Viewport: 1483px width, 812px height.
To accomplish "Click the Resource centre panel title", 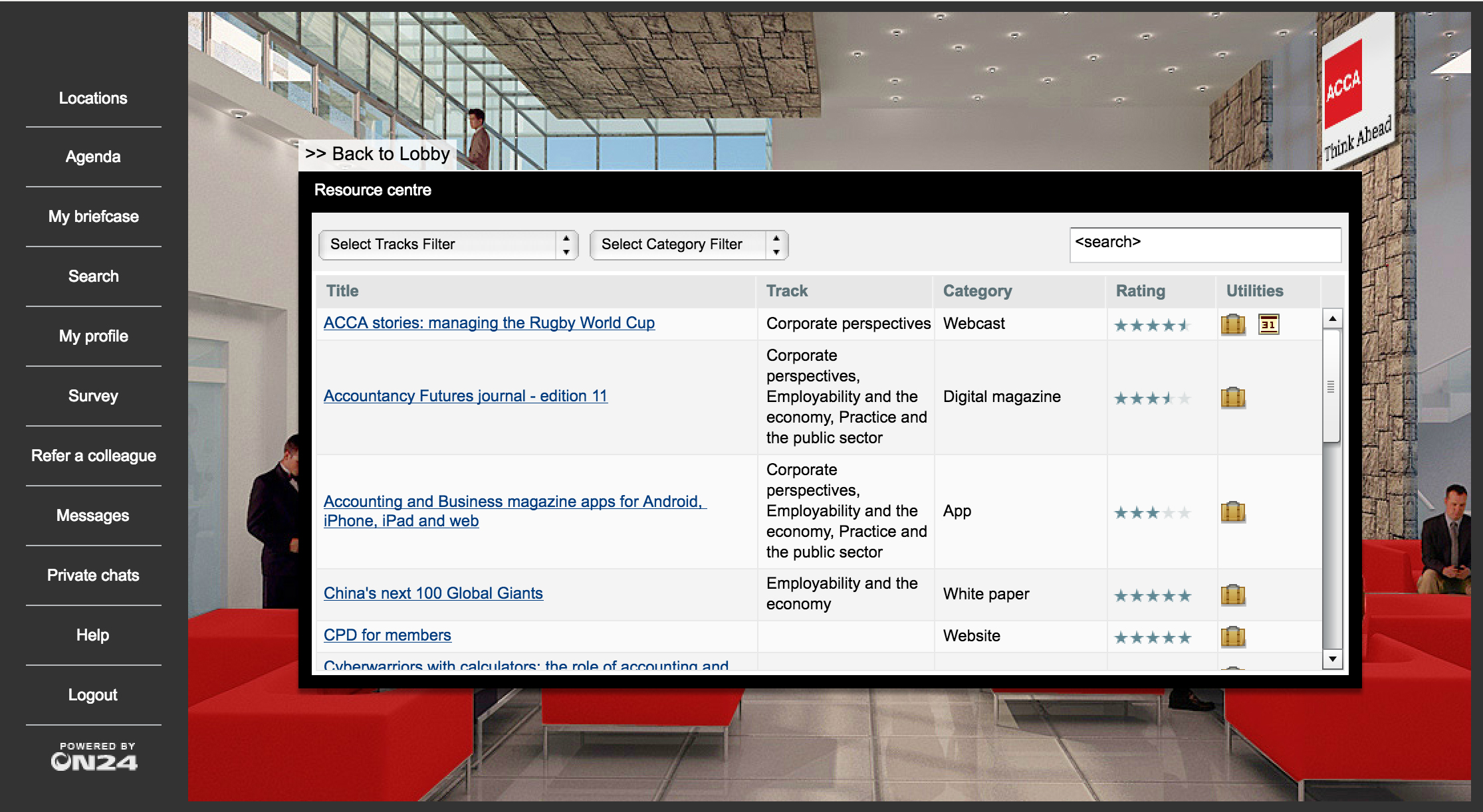I will coord(373,190).
